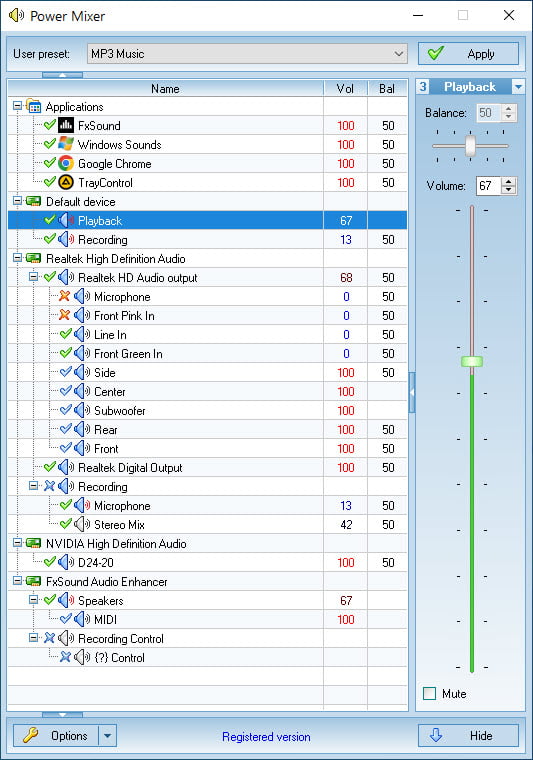Toggle the Mute checkbox
The width and height of the screenshot is (533, 760).
click(429, 694)
